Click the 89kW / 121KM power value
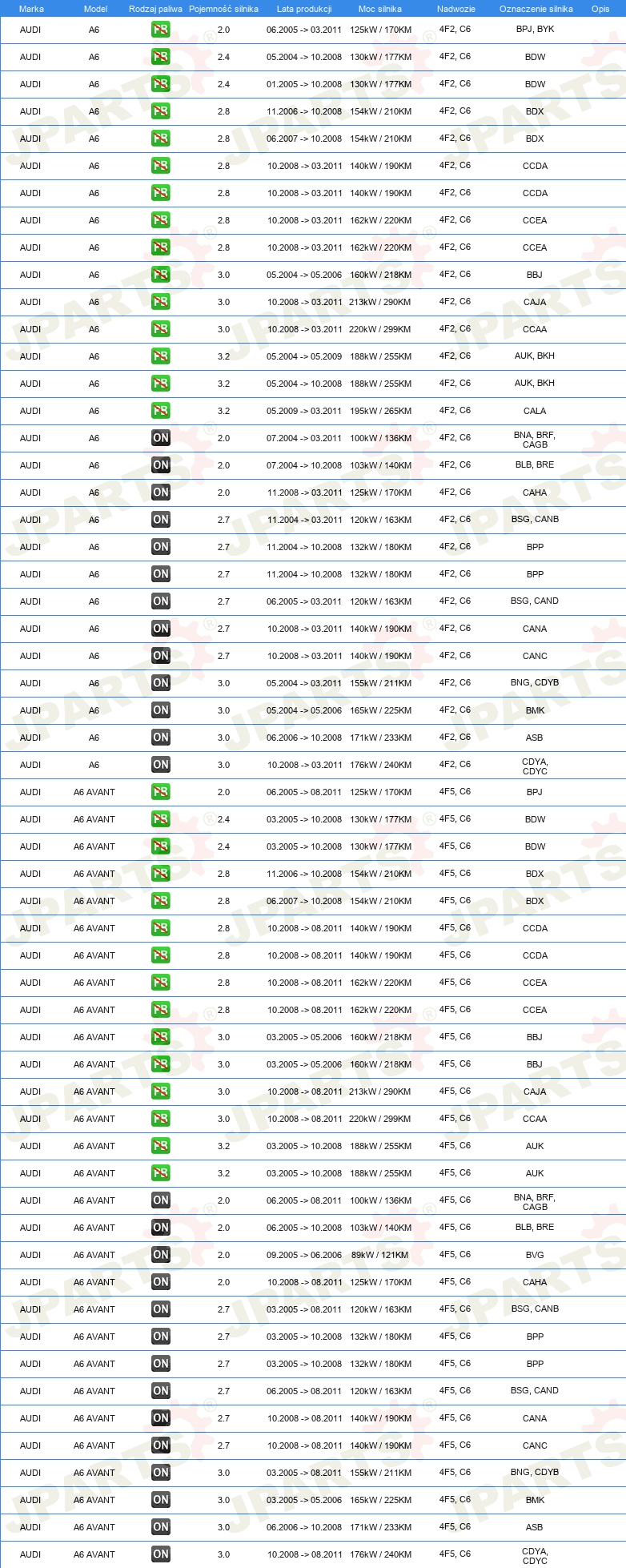 (x=379, y=1255)
